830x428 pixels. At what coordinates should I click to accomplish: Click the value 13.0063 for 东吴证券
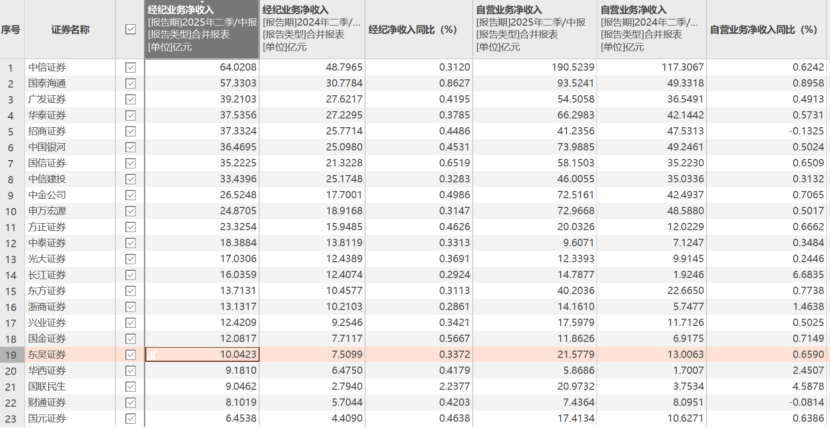coord(683,354)
